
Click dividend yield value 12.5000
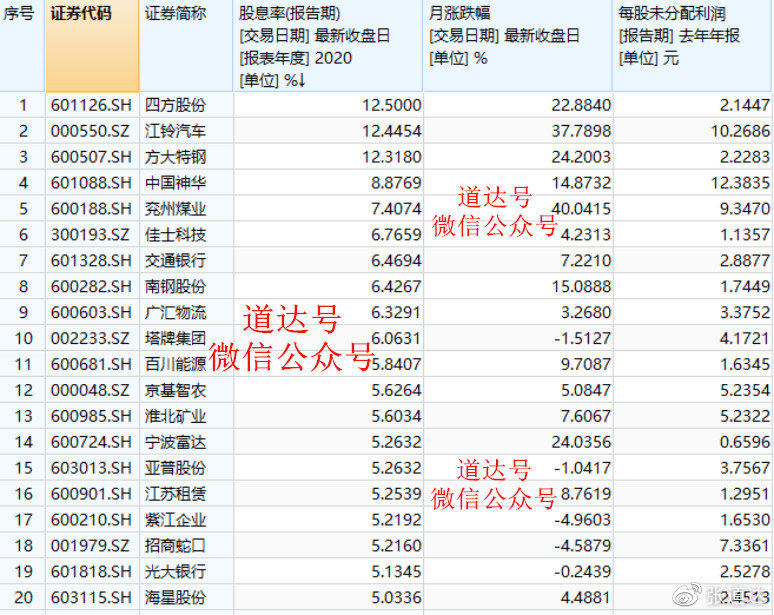tap(392, 105)
